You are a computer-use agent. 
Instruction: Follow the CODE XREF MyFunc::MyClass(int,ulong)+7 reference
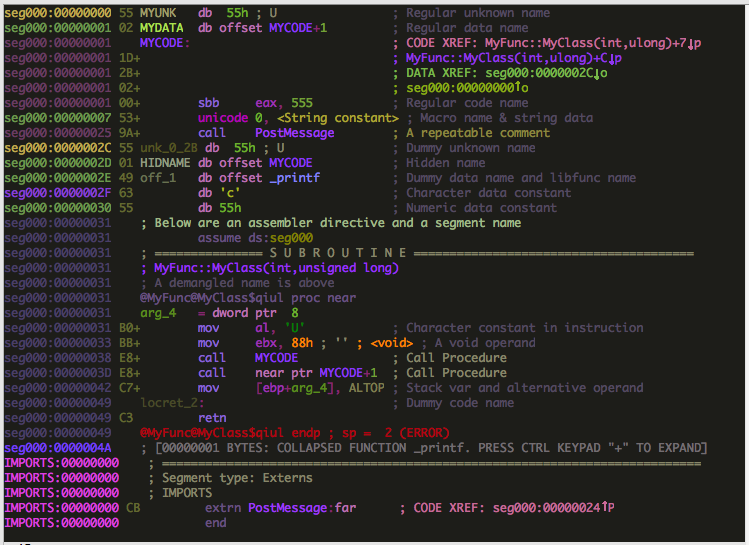click(x=593, y=43)
